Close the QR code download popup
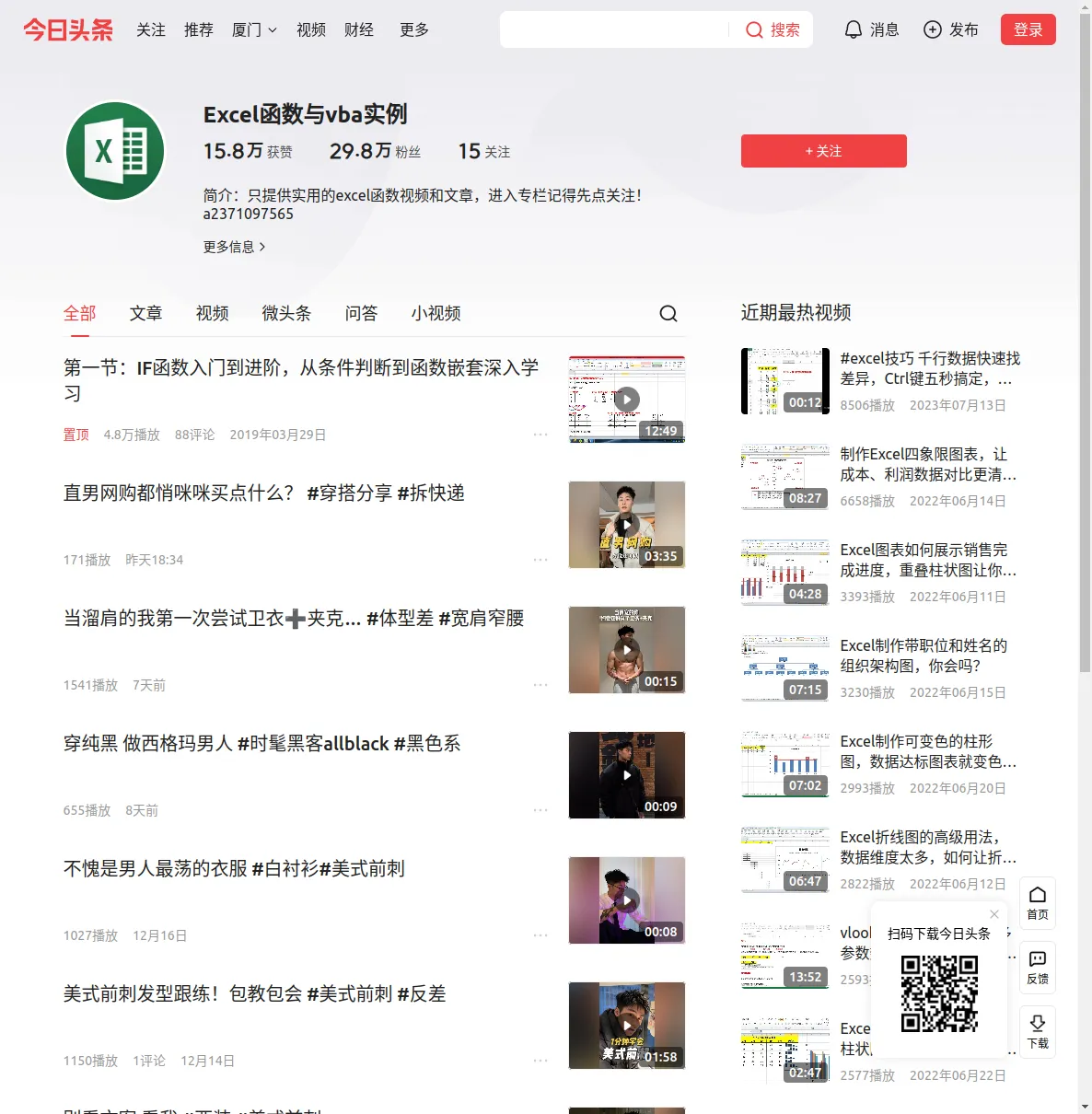 coord(994,914)
